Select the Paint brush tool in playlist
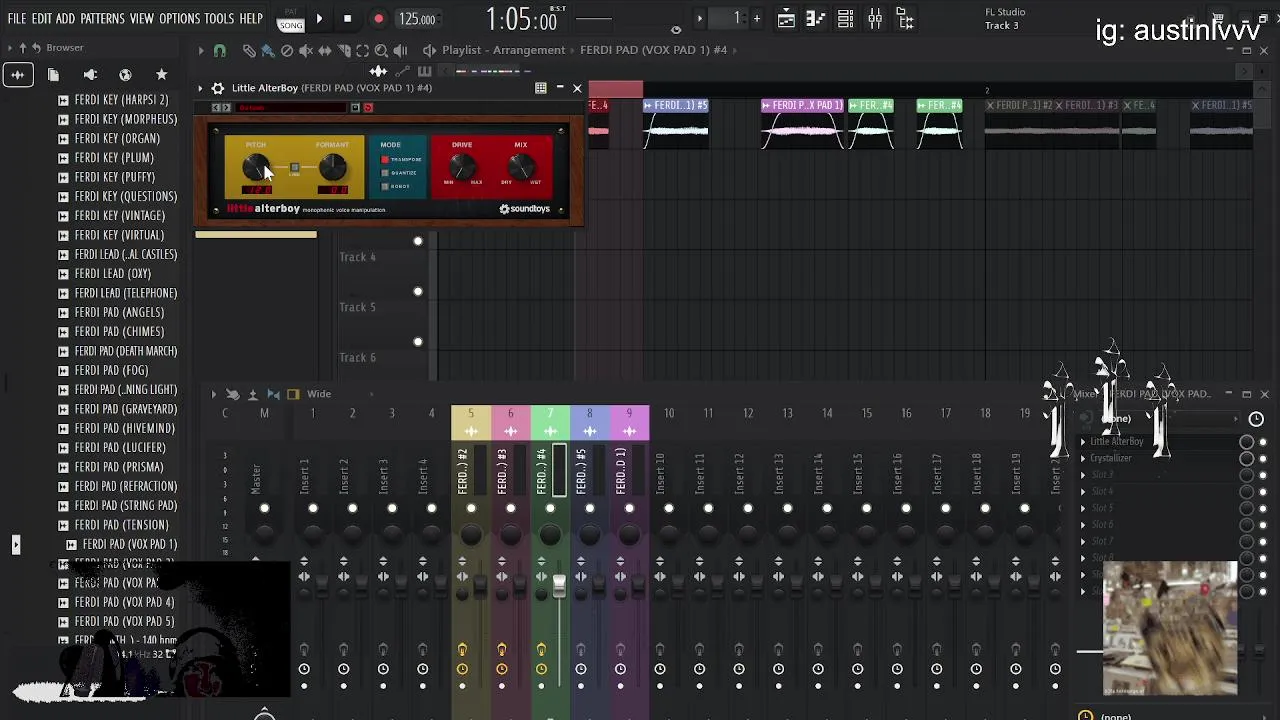1280x720 pixels. click(x=268, y=50)
